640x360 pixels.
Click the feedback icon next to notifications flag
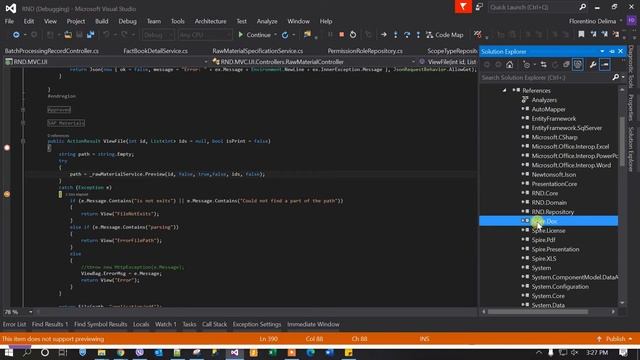coord(479,7)
